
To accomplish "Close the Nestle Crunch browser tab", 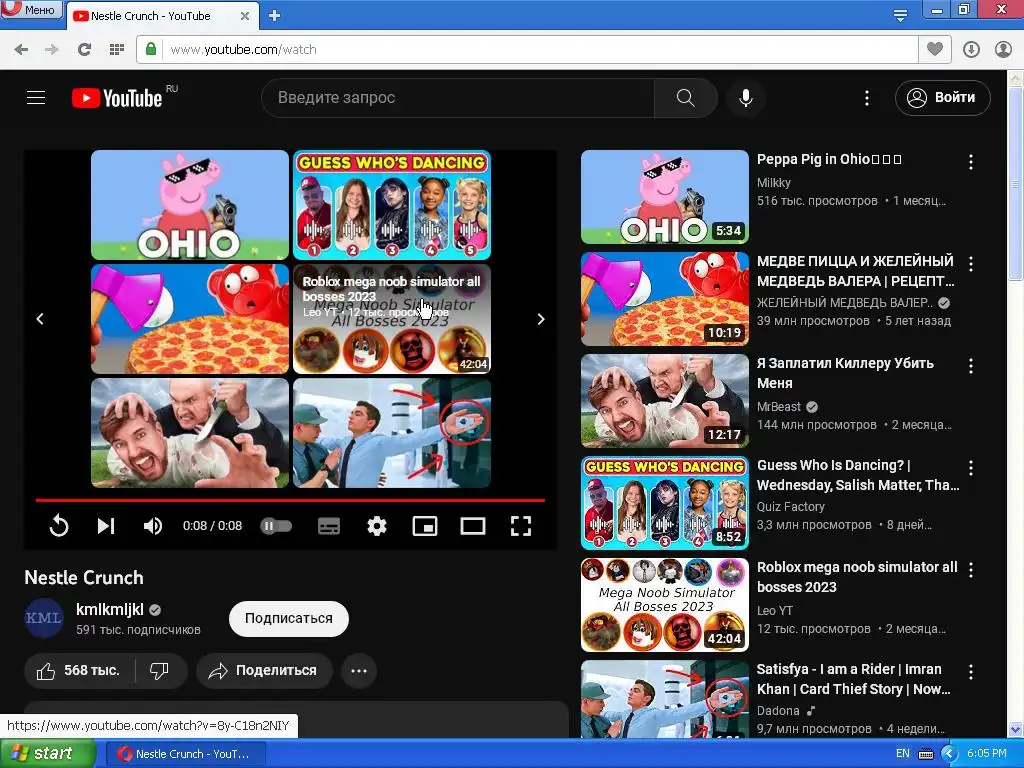I will click(x=245, y=16).
